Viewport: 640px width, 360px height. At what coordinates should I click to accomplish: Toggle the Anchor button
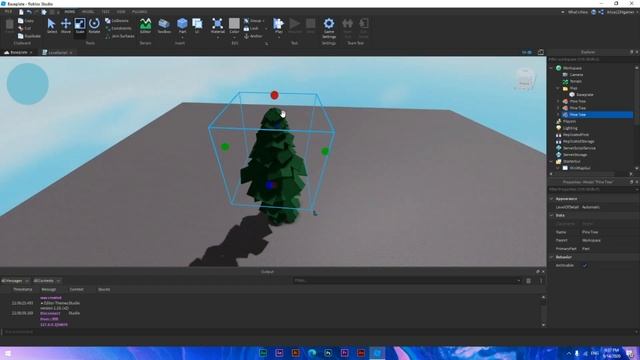[253, 36]
